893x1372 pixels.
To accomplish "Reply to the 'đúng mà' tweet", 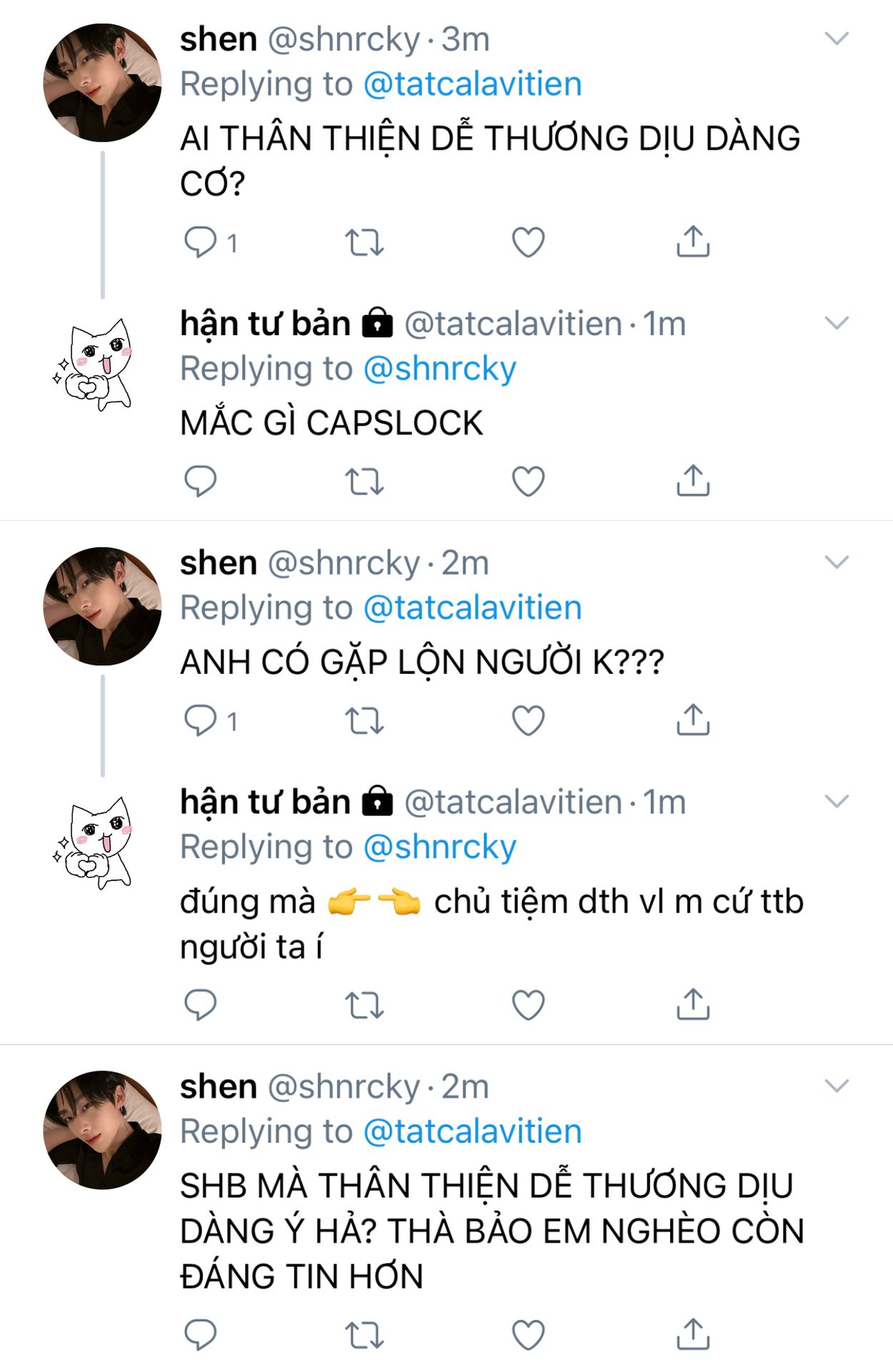I will 201,1005.
